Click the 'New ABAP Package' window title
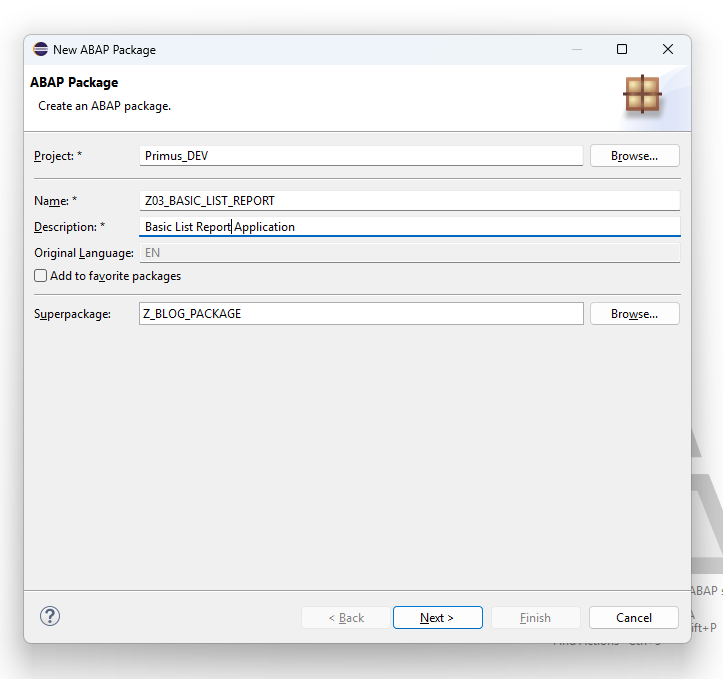The width and height of the screenshot is (723, 679). pyautogui.click(x=105, y=50)
